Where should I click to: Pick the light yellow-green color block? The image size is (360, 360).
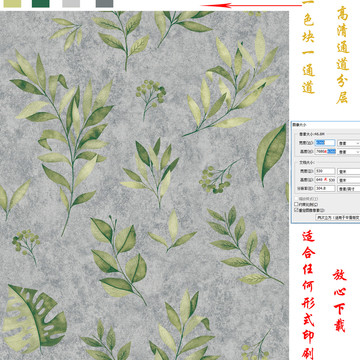pyautogui.click(x=12, y=3)
